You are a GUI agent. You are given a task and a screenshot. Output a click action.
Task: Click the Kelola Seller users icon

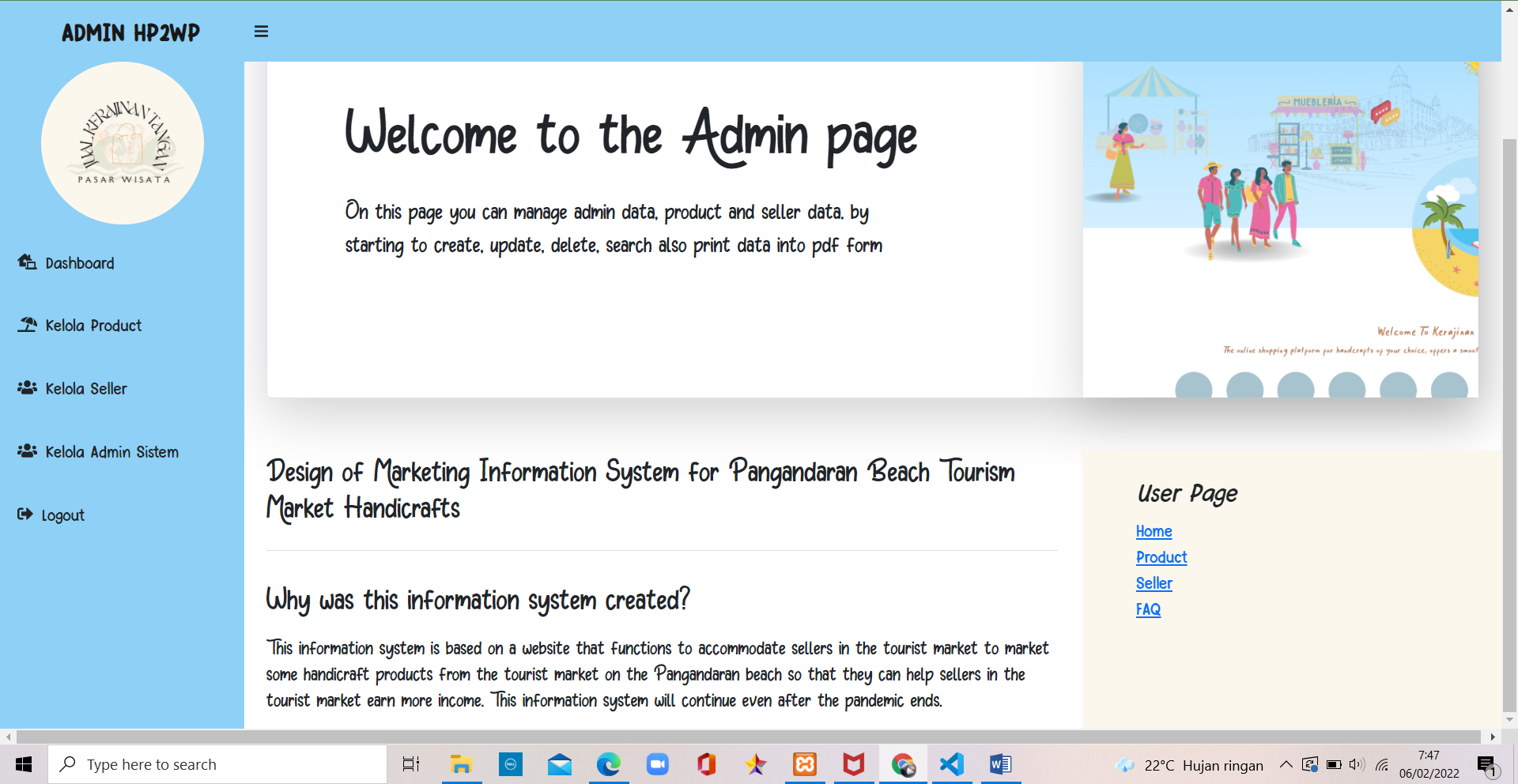coord(27,388)
